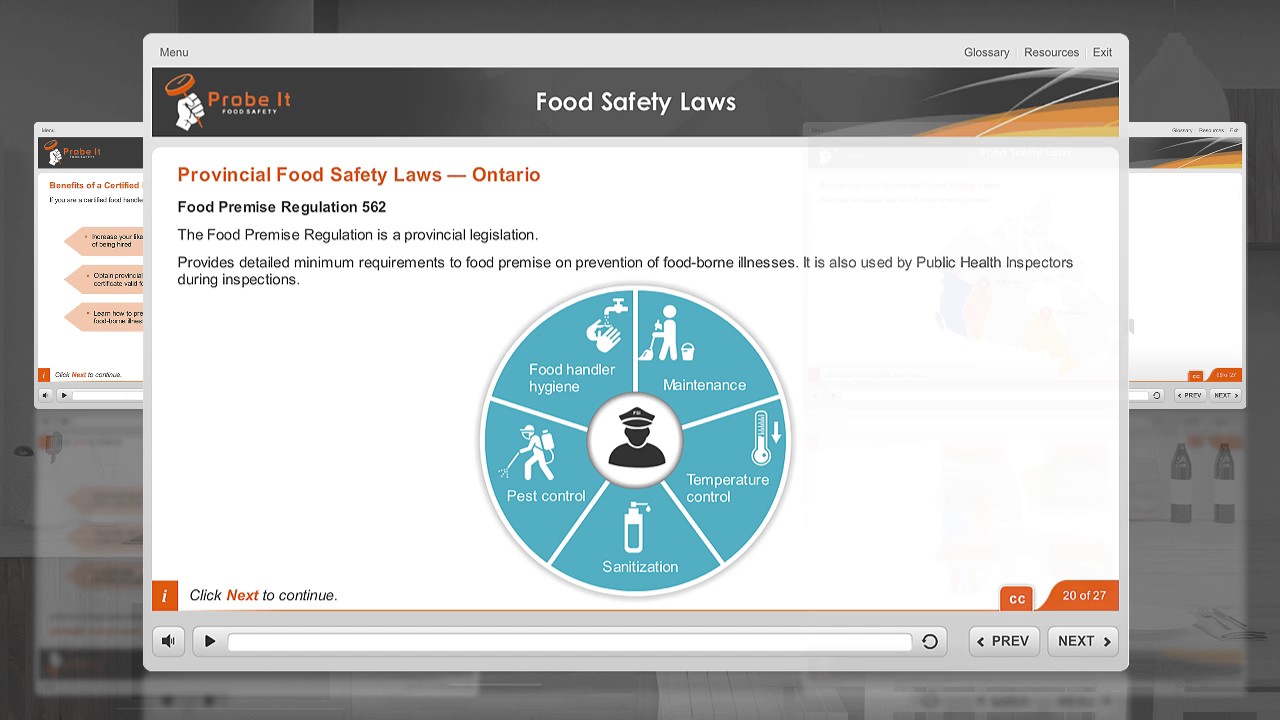Click 'Benefits of a Certified' heading in left slide
This screenshot has width=1280, height=720.
coord(95,185)
